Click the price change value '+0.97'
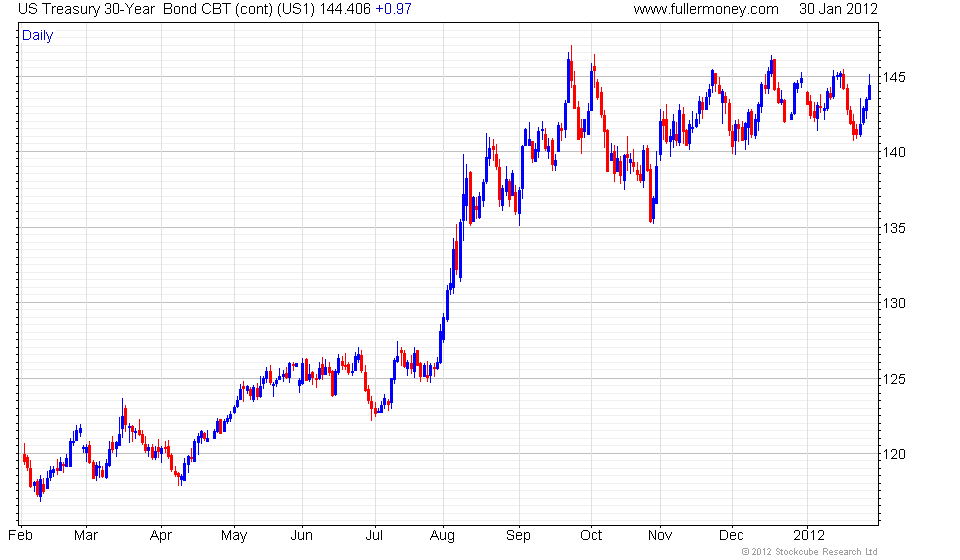Viewport: 960px width, 560px height. pyautogui.click(x=393, y=9)
